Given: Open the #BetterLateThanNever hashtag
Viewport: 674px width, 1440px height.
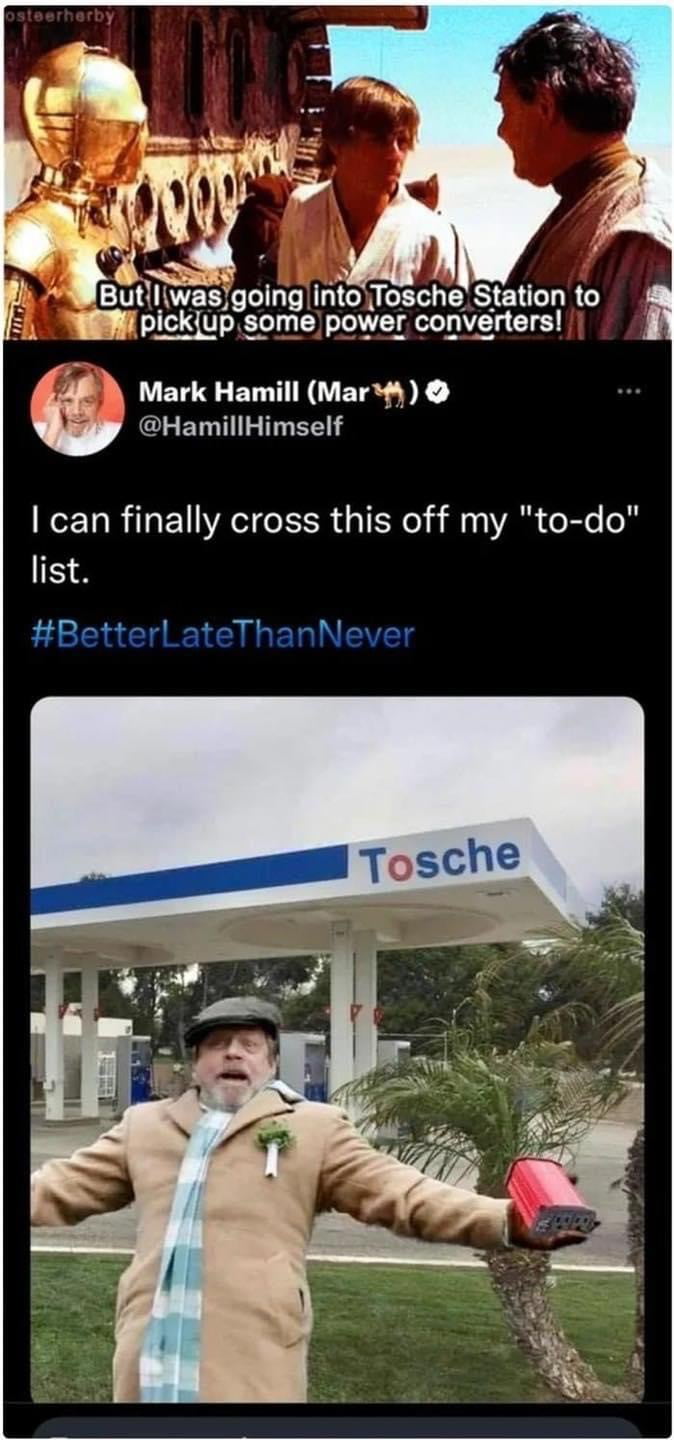Looking at the screenshot, I should [222, 634].
